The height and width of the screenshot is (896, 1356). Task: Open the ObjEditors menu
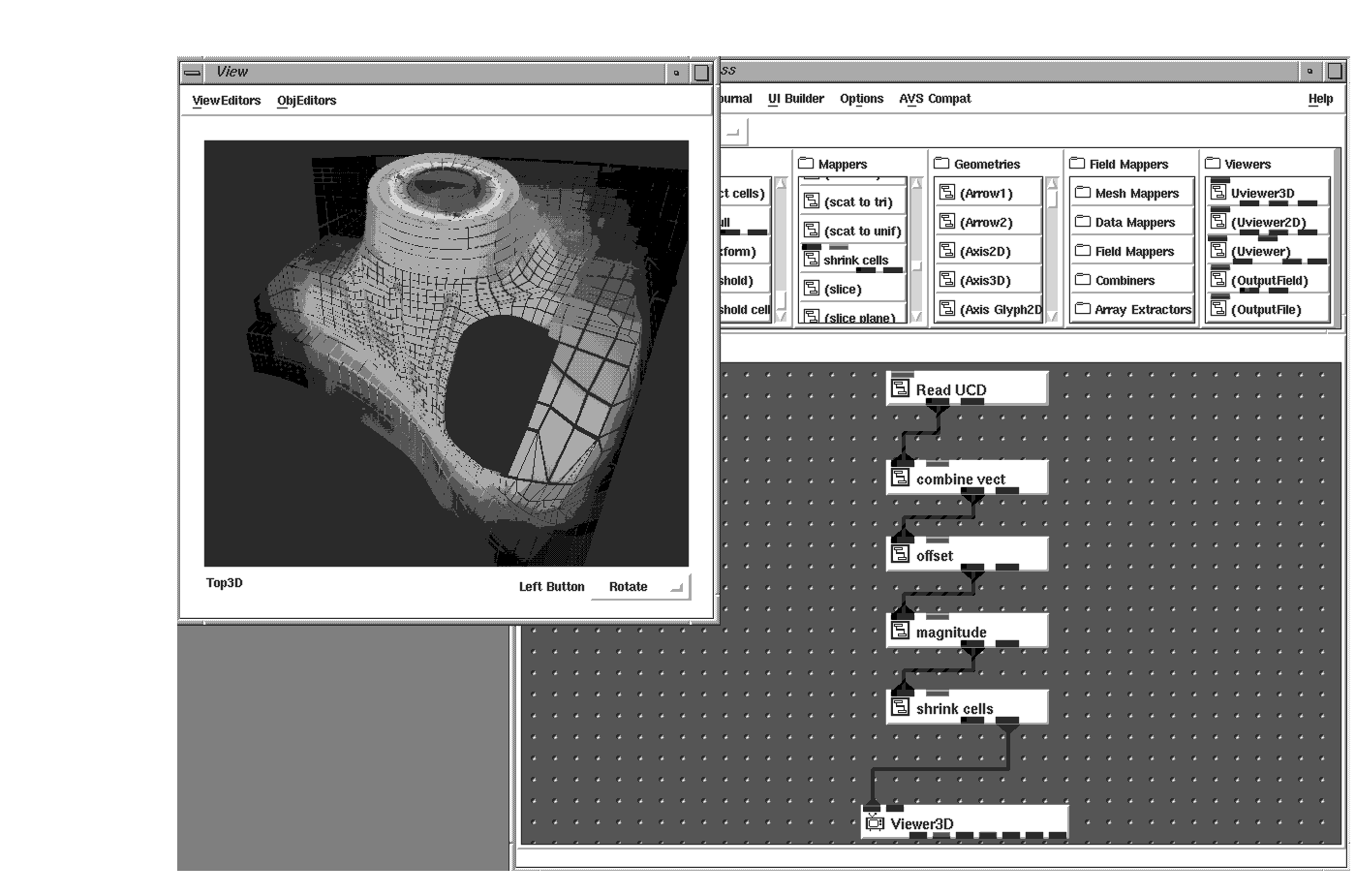click(306, 101)
